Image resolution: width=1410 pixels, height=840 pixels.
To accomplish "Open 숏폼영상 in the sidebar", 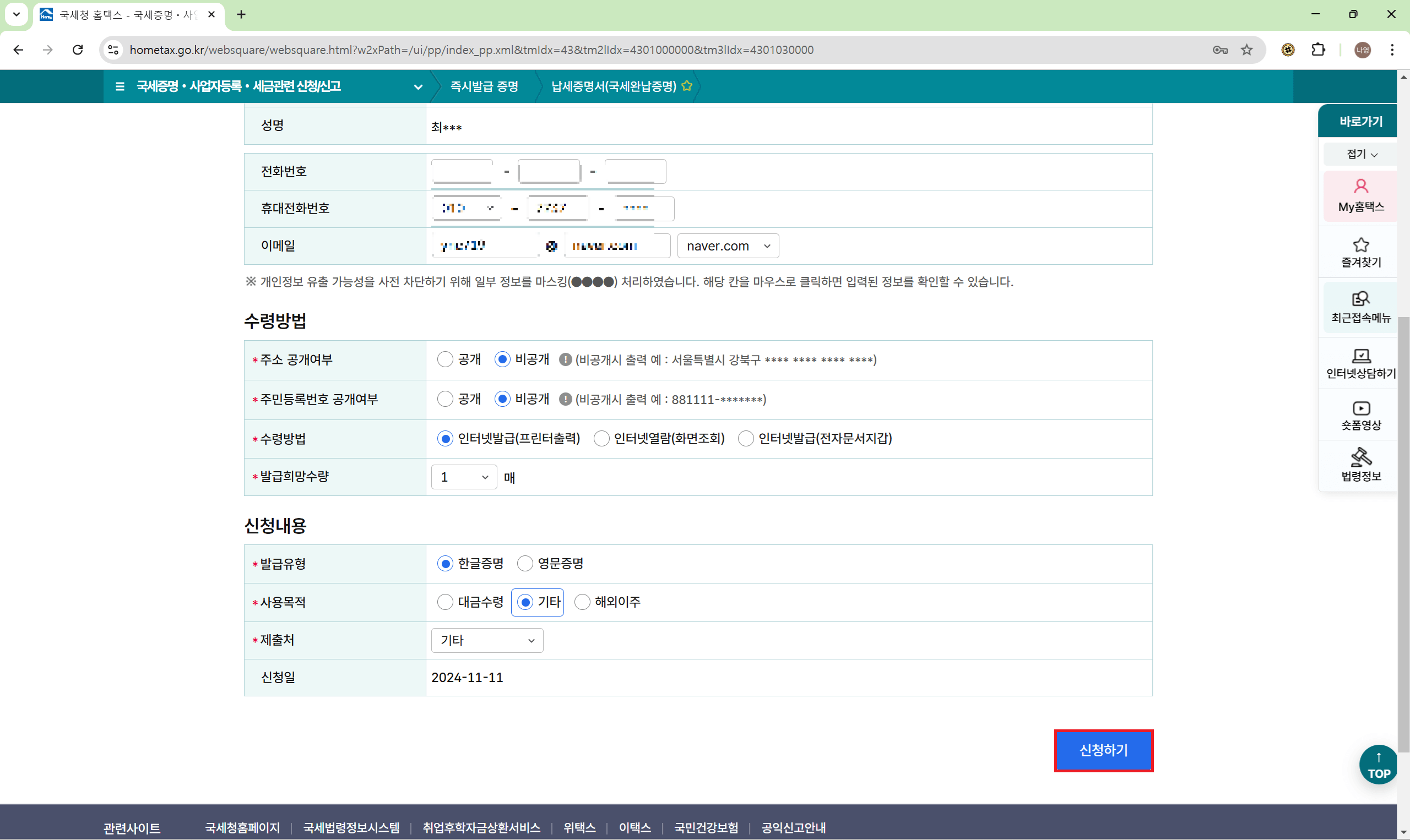I will 1360,414.
